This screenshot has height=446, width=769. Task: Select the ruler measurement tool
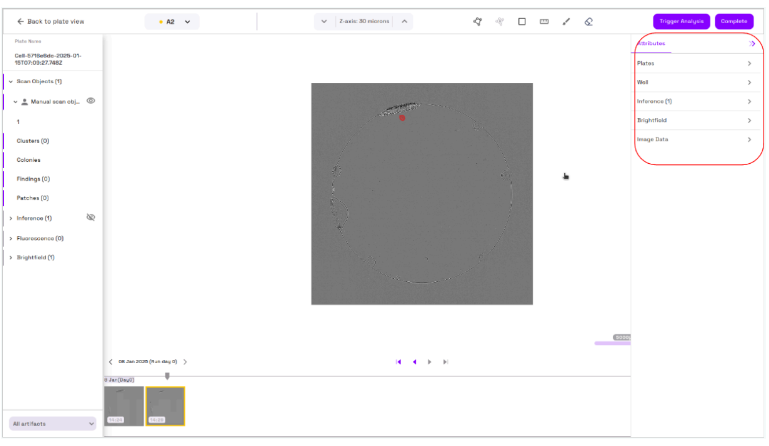(544, 21)
